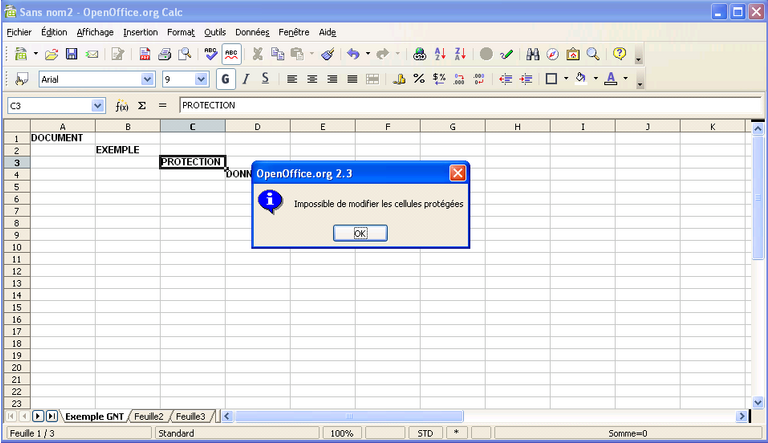Justify cell content

352,79
